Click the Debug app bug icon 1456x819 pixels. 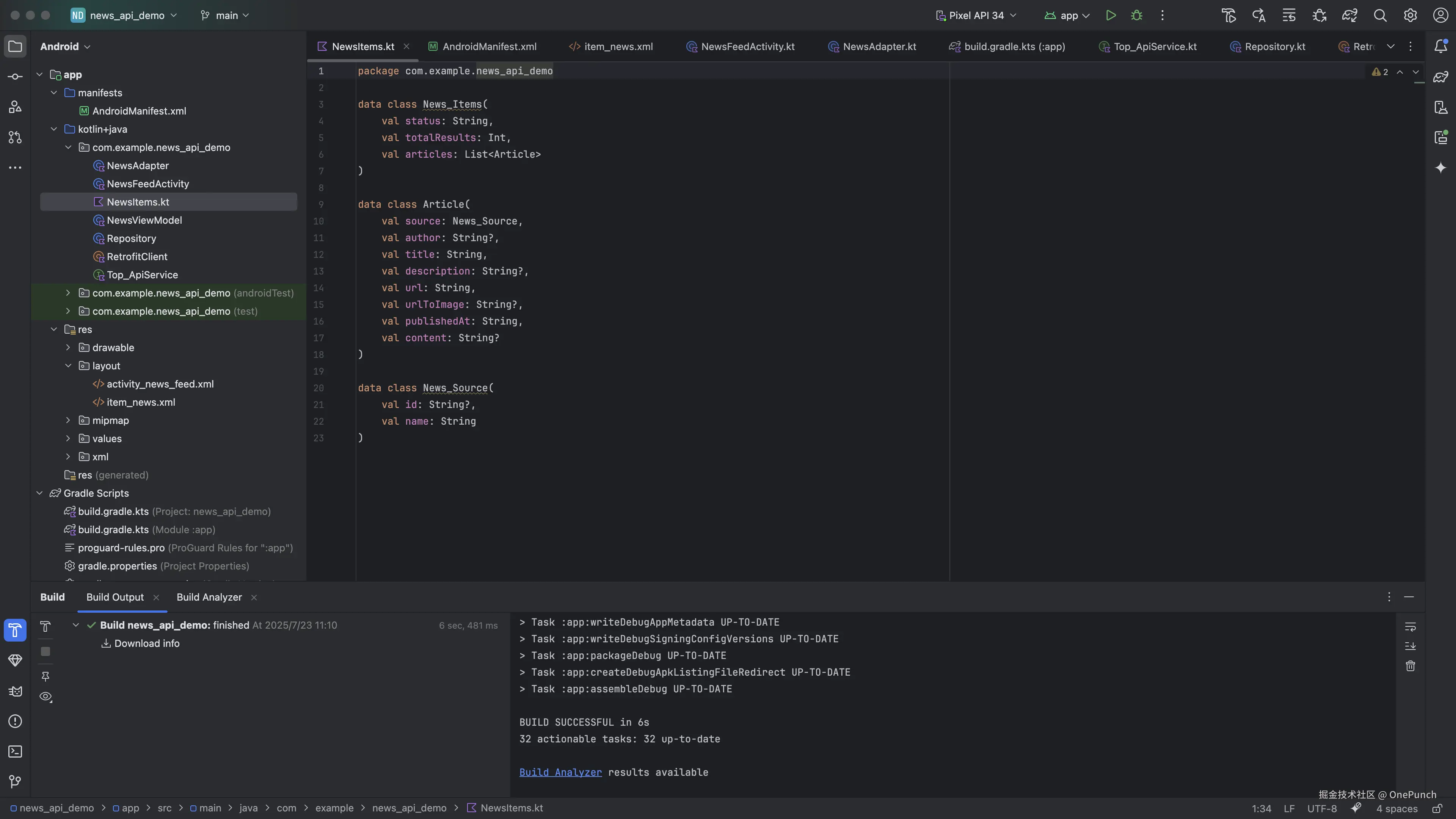pos(1137,15)
